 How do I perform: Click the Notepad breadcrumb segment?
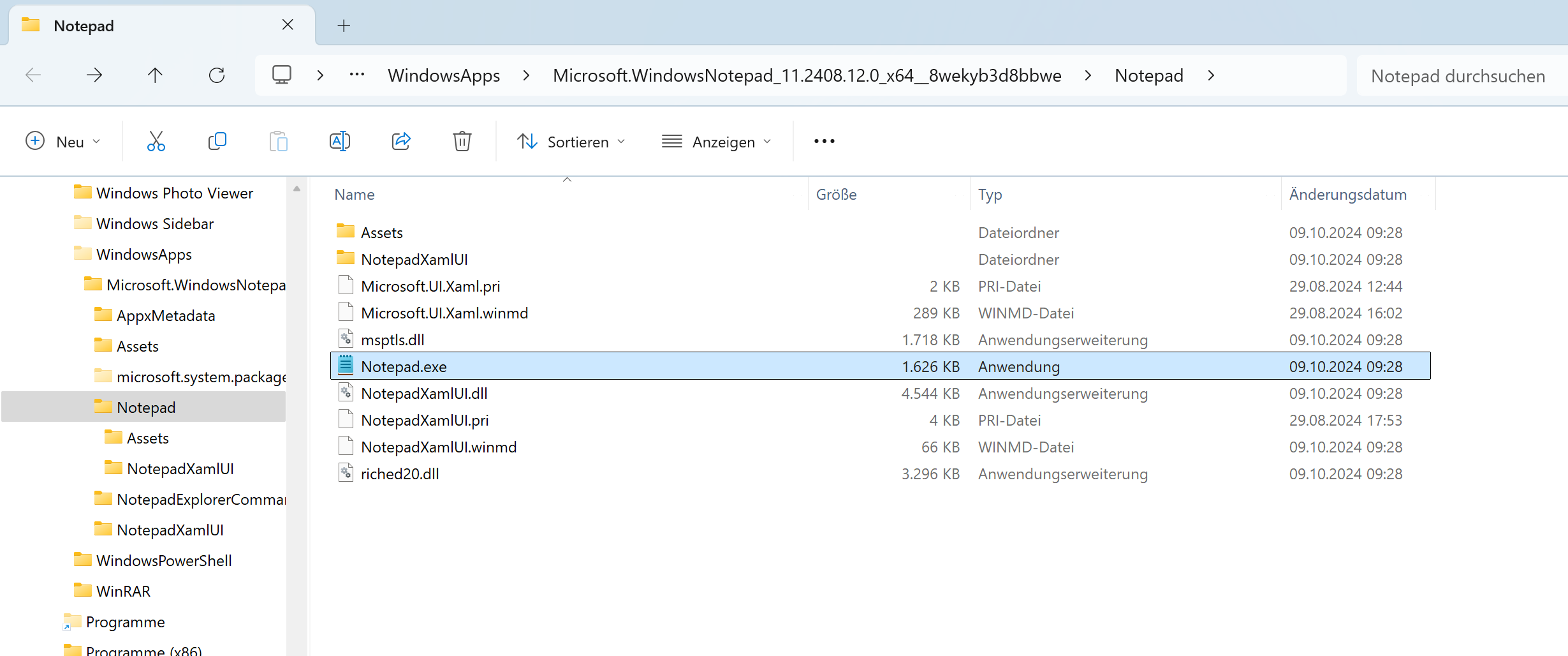coord(1149,75)
